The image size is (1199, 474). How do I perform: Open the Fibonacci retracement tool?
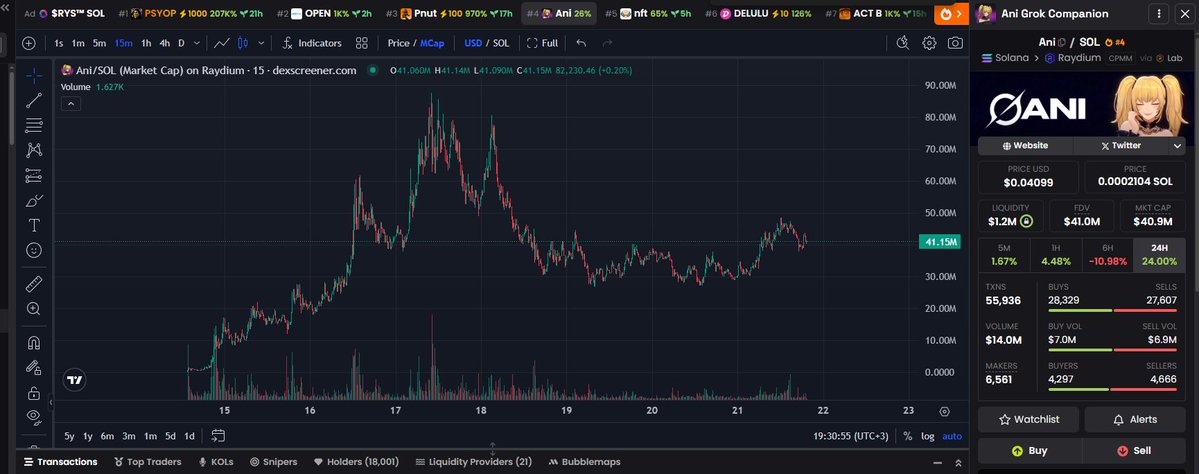(x=34, y=125)
